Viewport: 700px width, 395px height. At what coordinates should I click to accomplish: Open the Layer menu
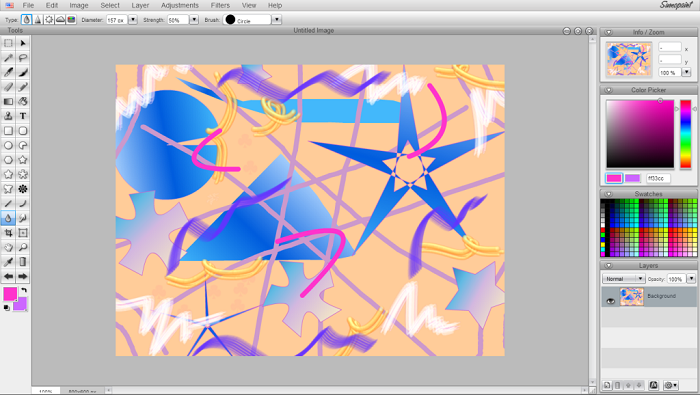click(x=140, y=5)
